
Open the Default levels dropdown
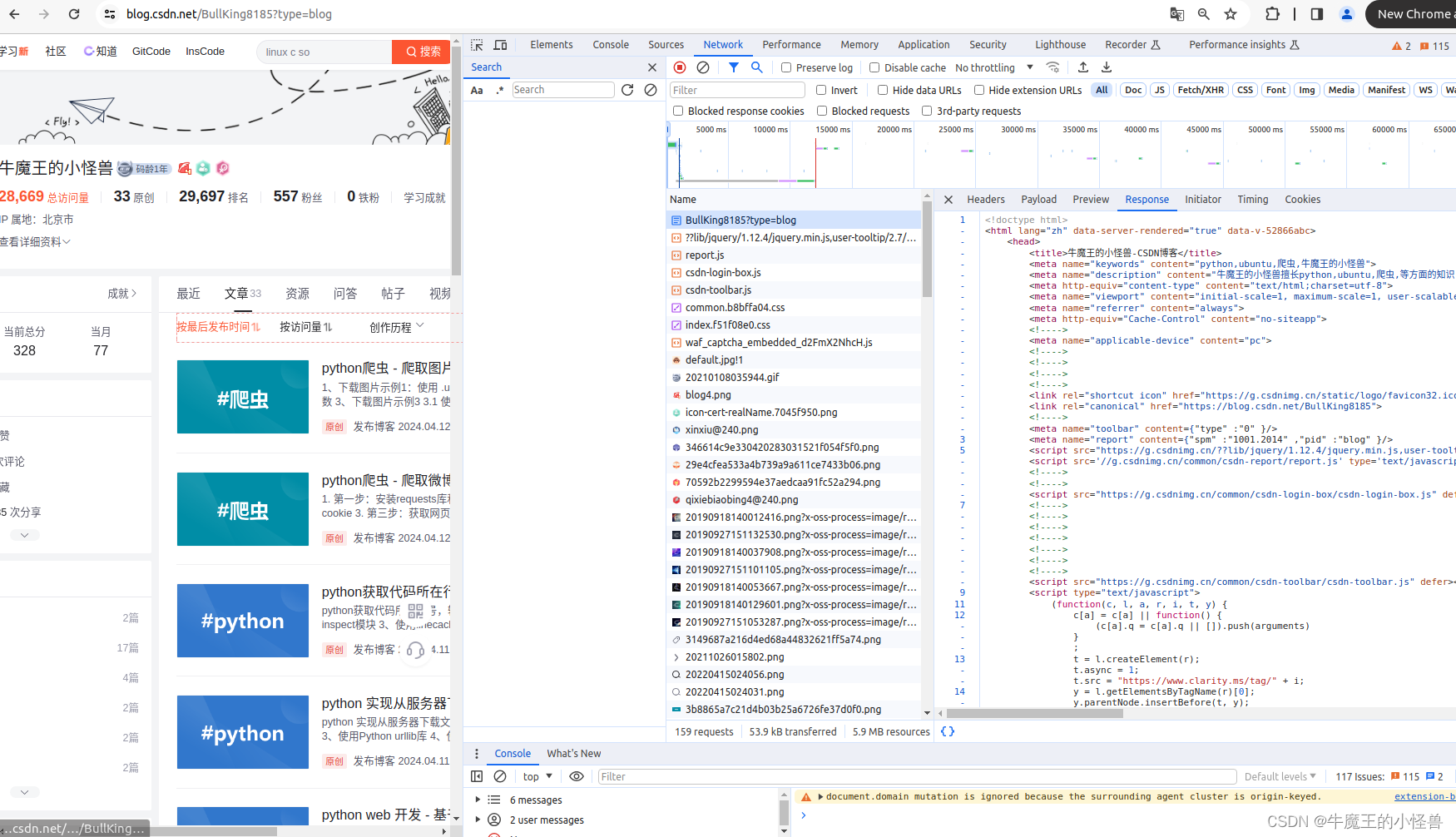(1280, 776)
